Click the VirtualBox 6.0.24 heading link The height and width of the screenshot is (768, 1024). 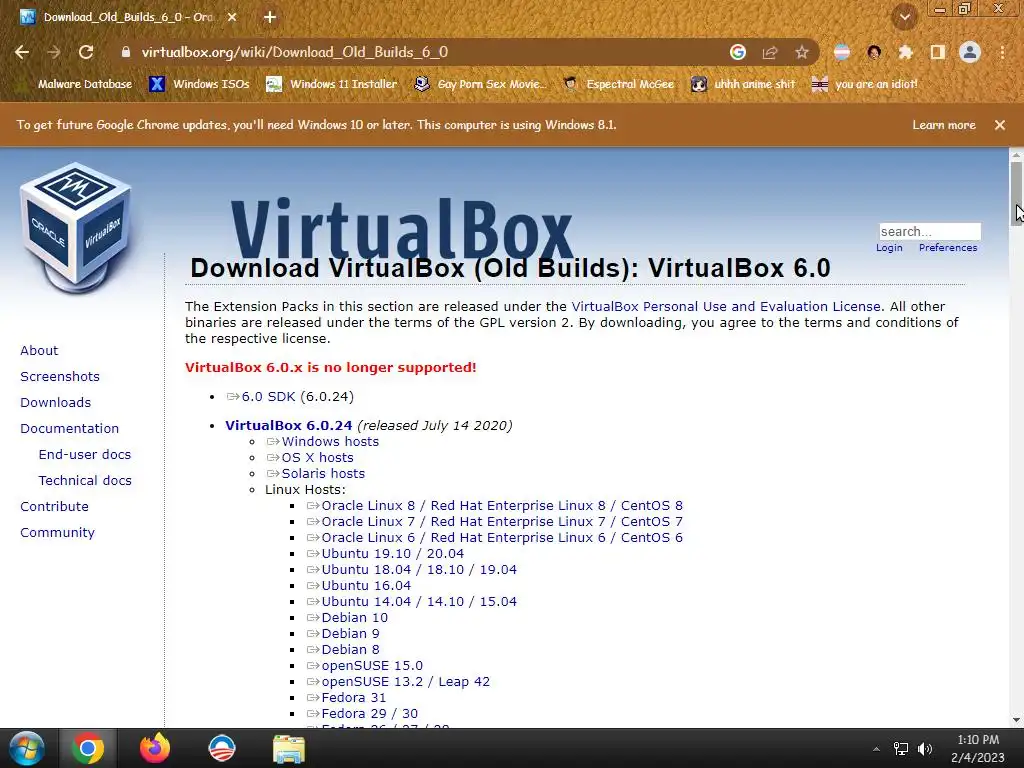(289, 425)
